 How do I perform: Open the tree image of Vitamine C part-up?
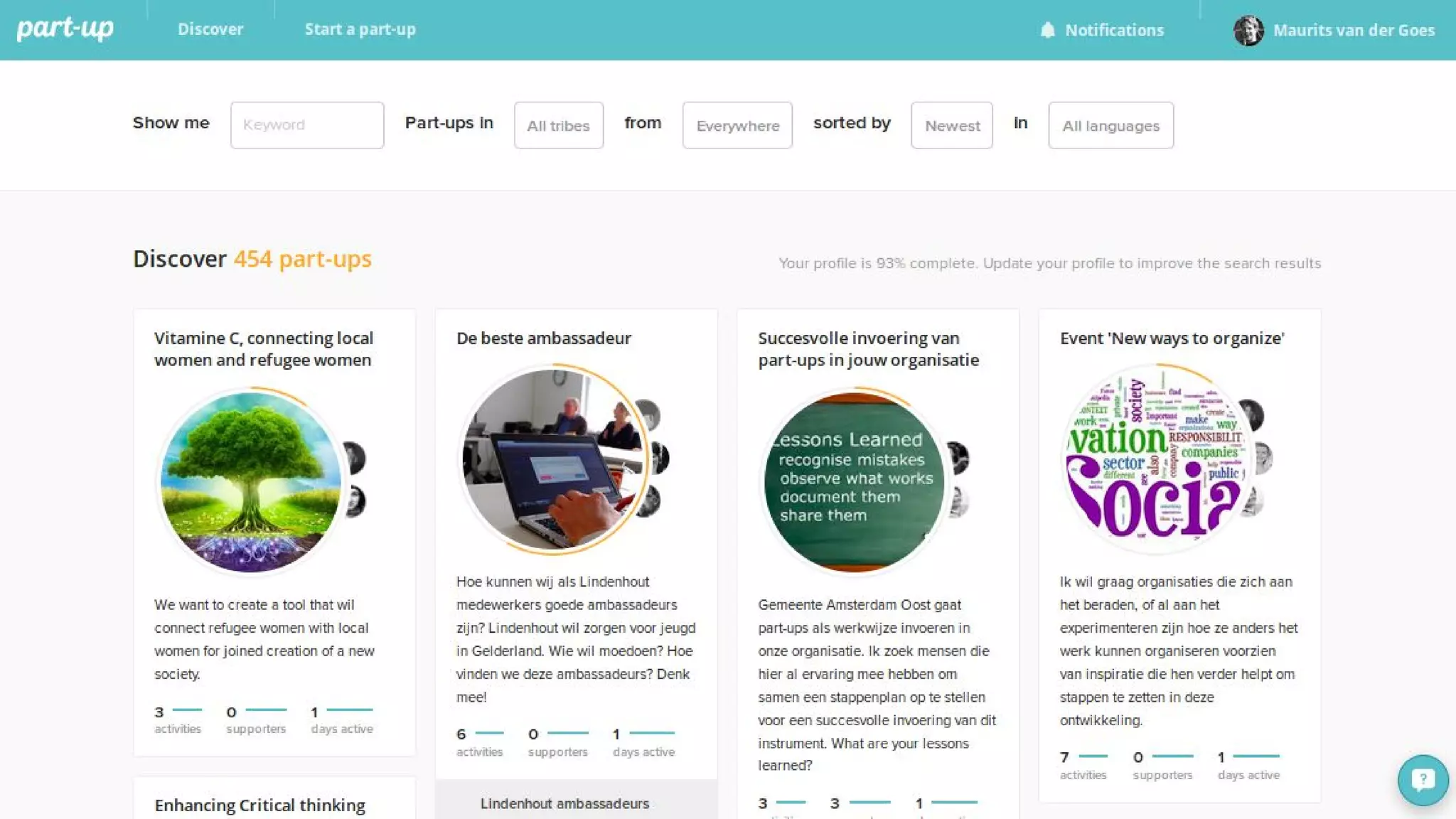point(251,482)
